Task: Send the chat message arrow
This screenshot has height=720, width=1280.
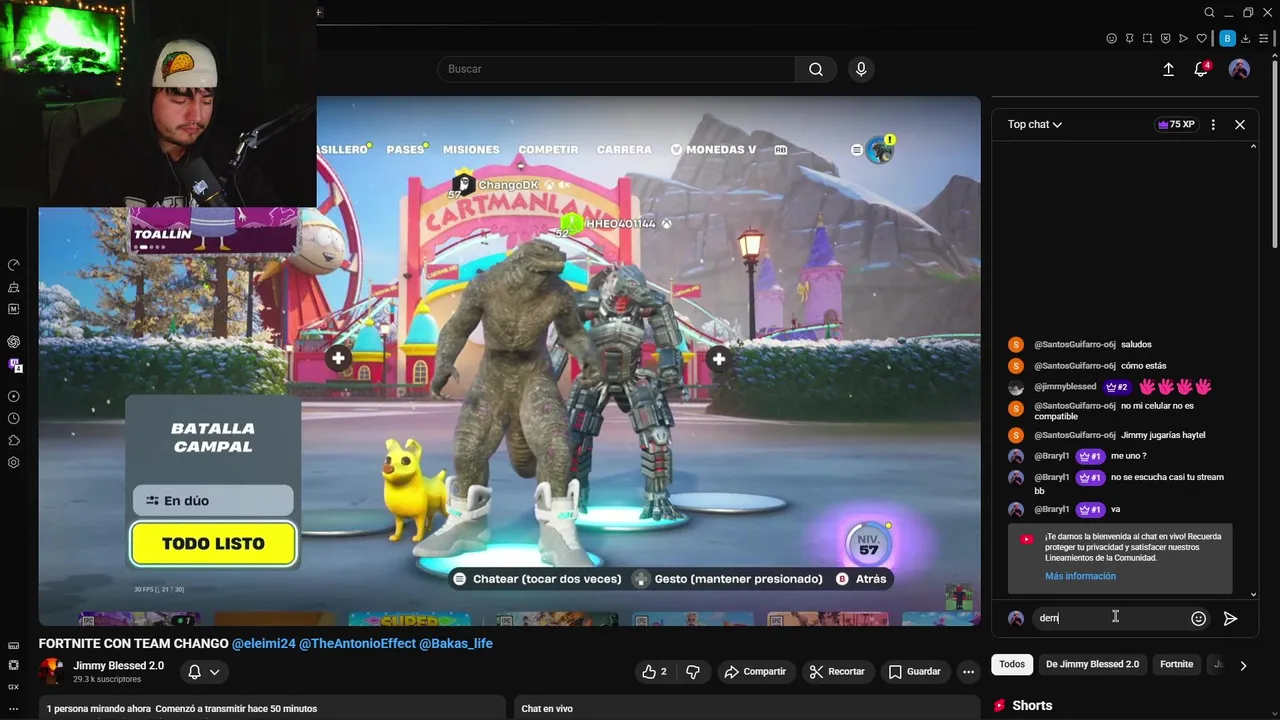Action: (x=1230, y=619)
